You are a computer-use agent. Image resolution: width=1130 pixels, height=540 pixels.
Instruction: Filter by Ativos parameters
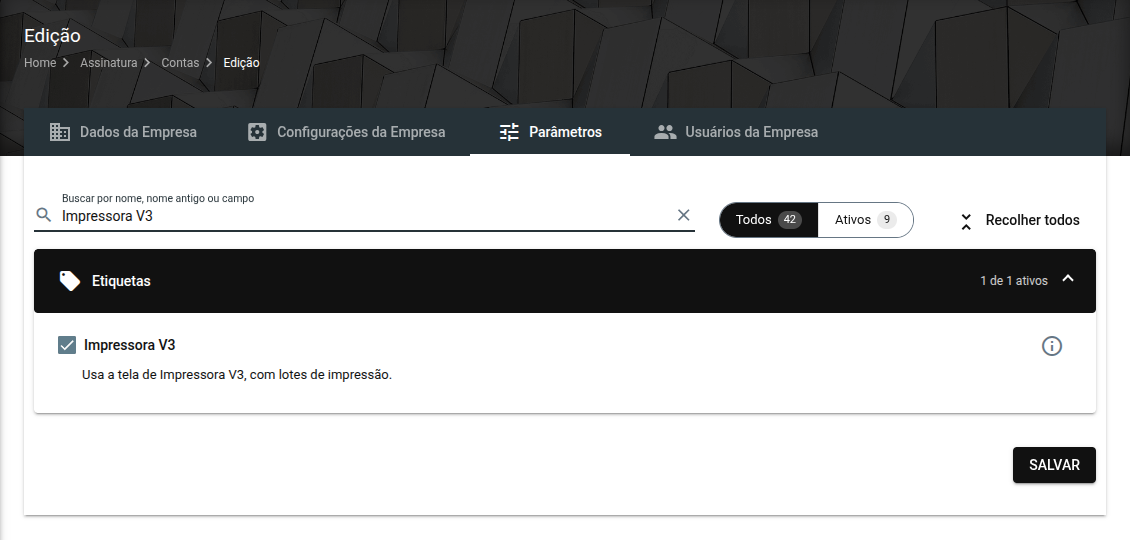[865, 220]
